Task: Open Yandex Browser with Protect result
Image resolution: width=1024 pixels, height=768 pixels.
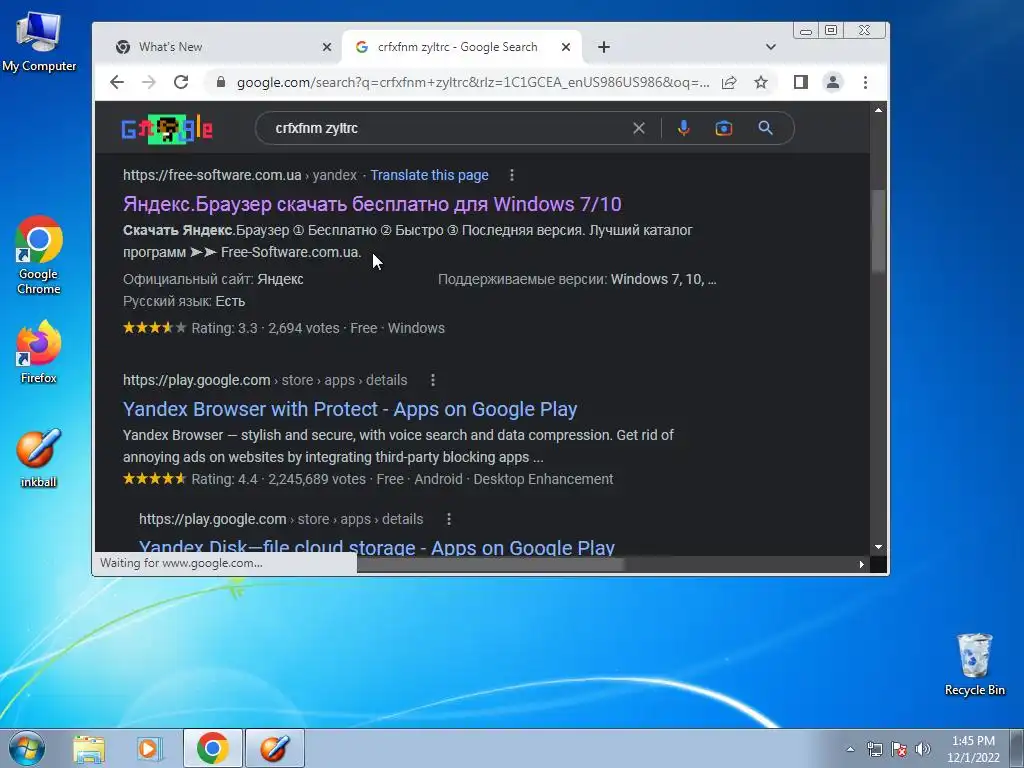Action: click(x=350, y=409)
